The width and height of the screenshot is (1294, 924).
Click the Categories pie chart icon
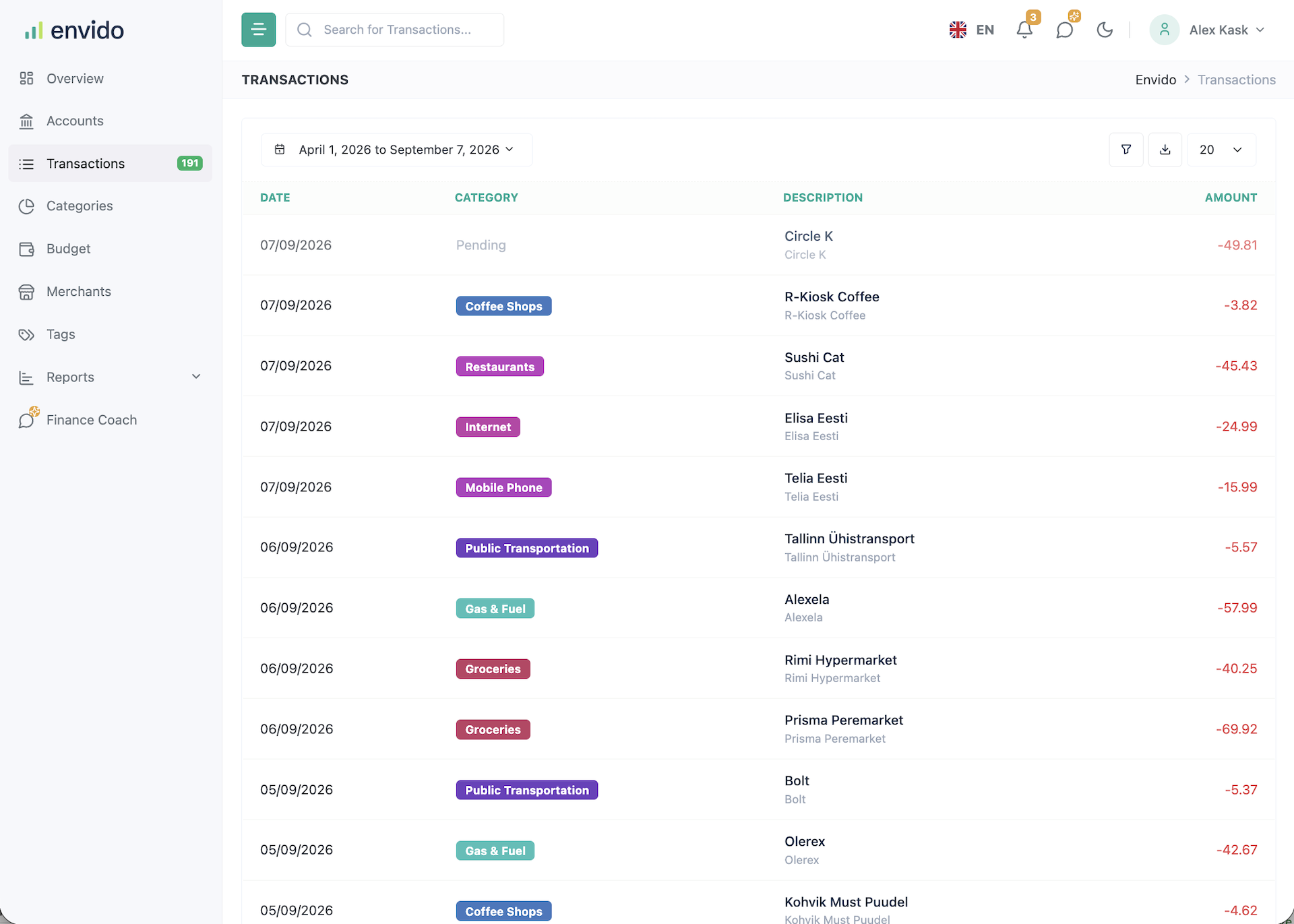pos(26,206)
